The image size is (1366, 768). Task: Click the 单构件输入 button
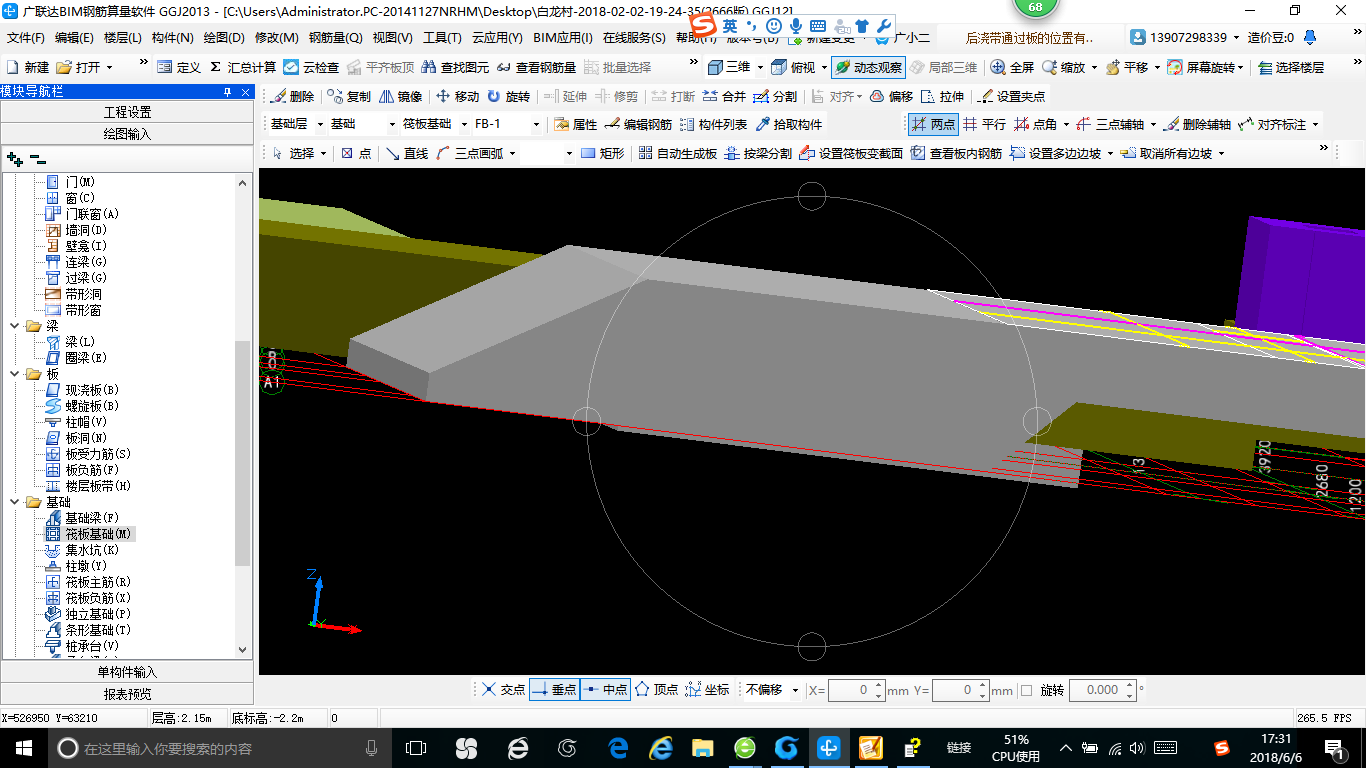[127, 672]
